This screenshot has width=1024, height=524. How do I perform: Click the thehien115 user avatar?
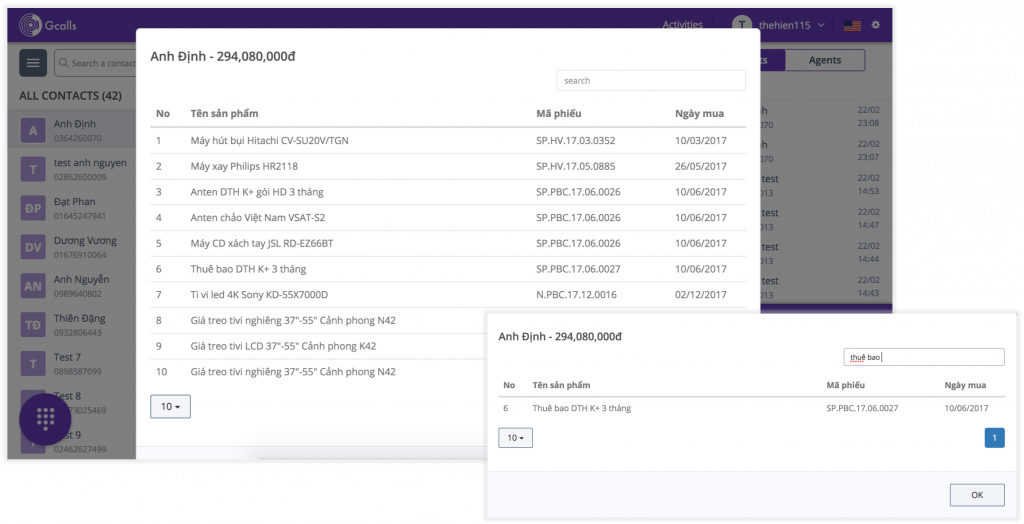point(742,24)
